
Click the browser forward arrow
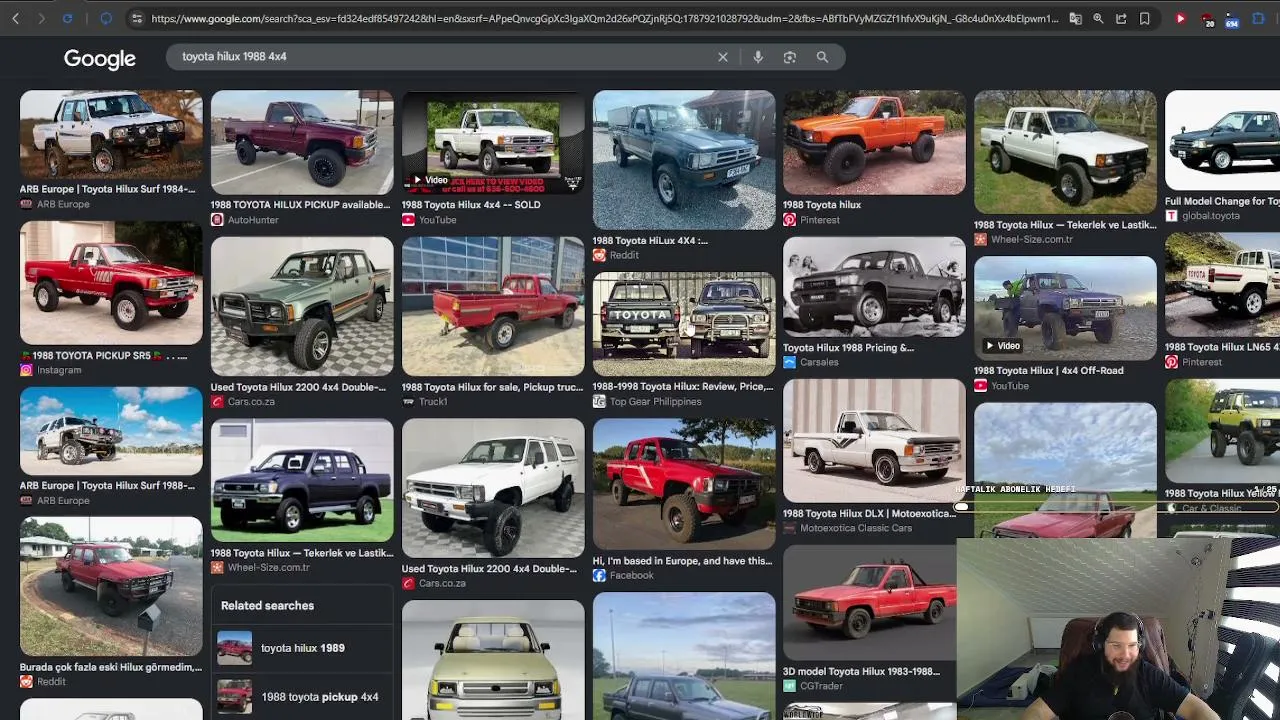coord(41,18)
